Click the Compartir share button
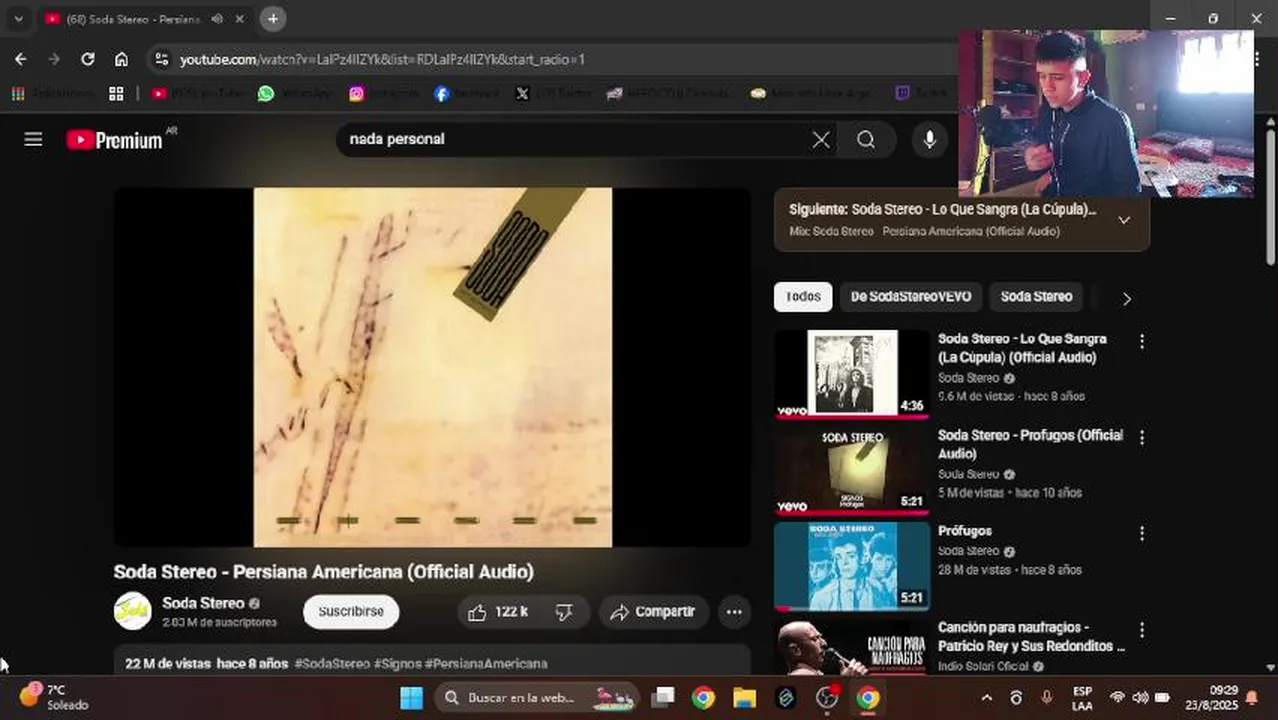 653,612
